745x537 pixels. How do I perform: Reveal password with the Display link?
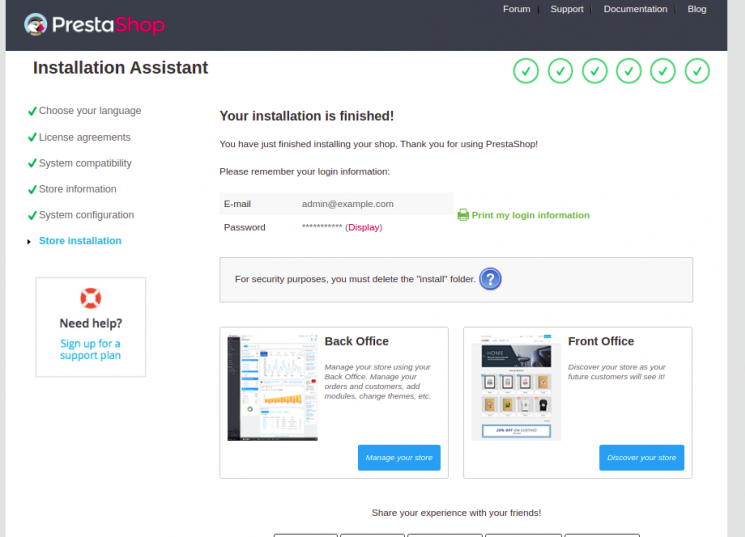[x=364, y=228]
